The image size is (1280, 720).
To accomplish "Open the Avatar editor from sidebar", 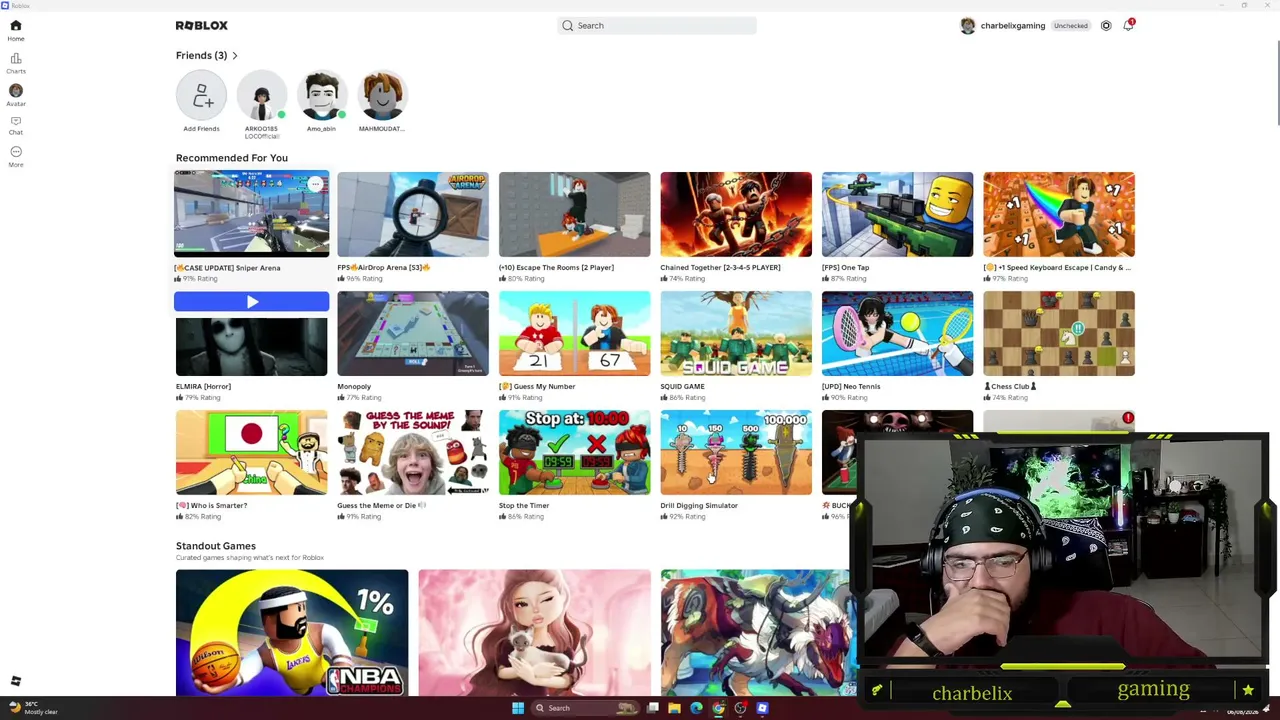I will point(16,95).
